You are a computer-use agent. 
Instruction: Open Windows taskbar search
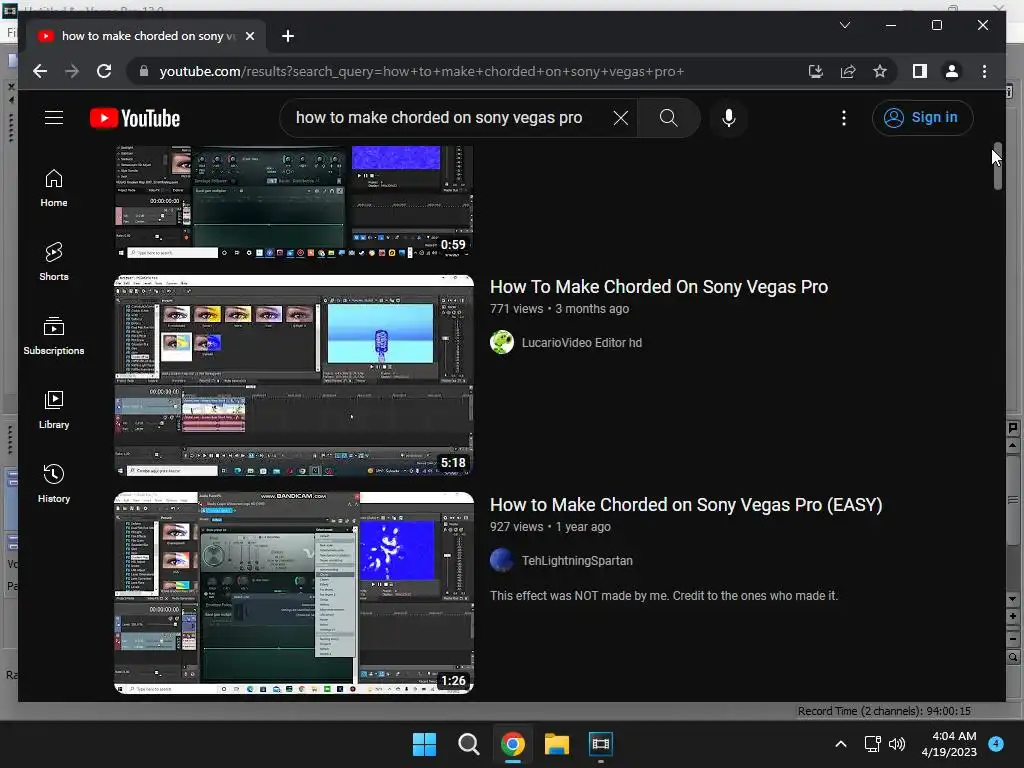(468, 744)
